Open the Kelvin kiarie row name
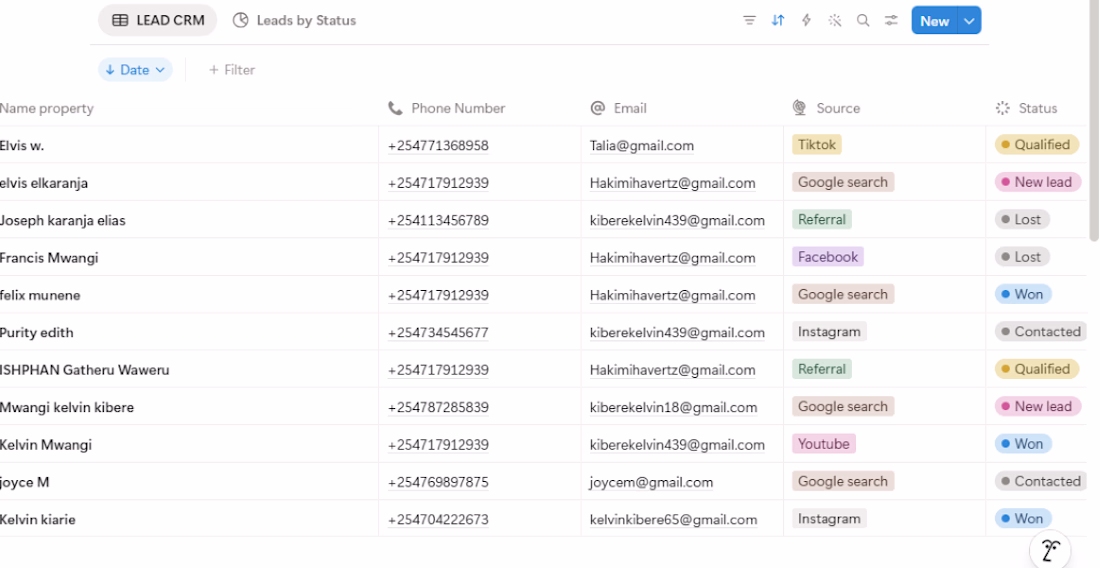Viewport: 1100px width, 568px height. [x=38, y=520]
